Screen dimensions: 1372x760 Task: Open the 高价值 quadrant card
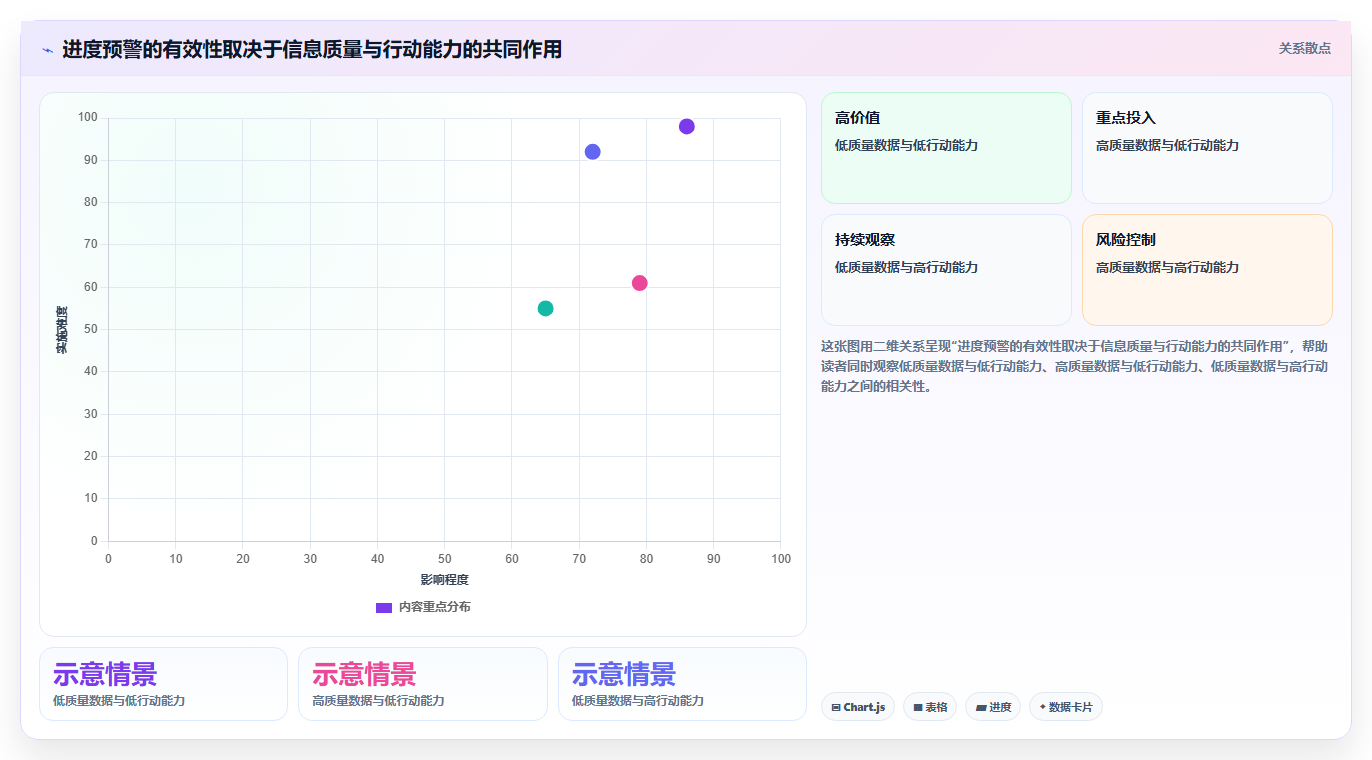[x=946, y=148]
